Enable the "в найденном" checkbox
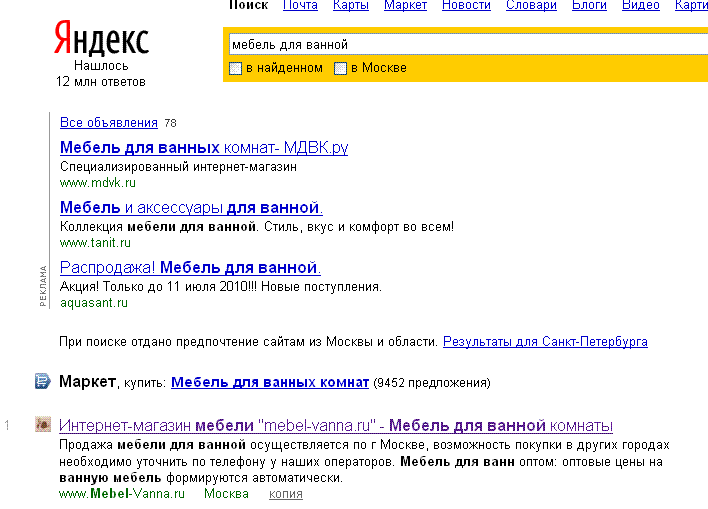Image resolution: width=708 pixels, height=509 pixels. 235,68
